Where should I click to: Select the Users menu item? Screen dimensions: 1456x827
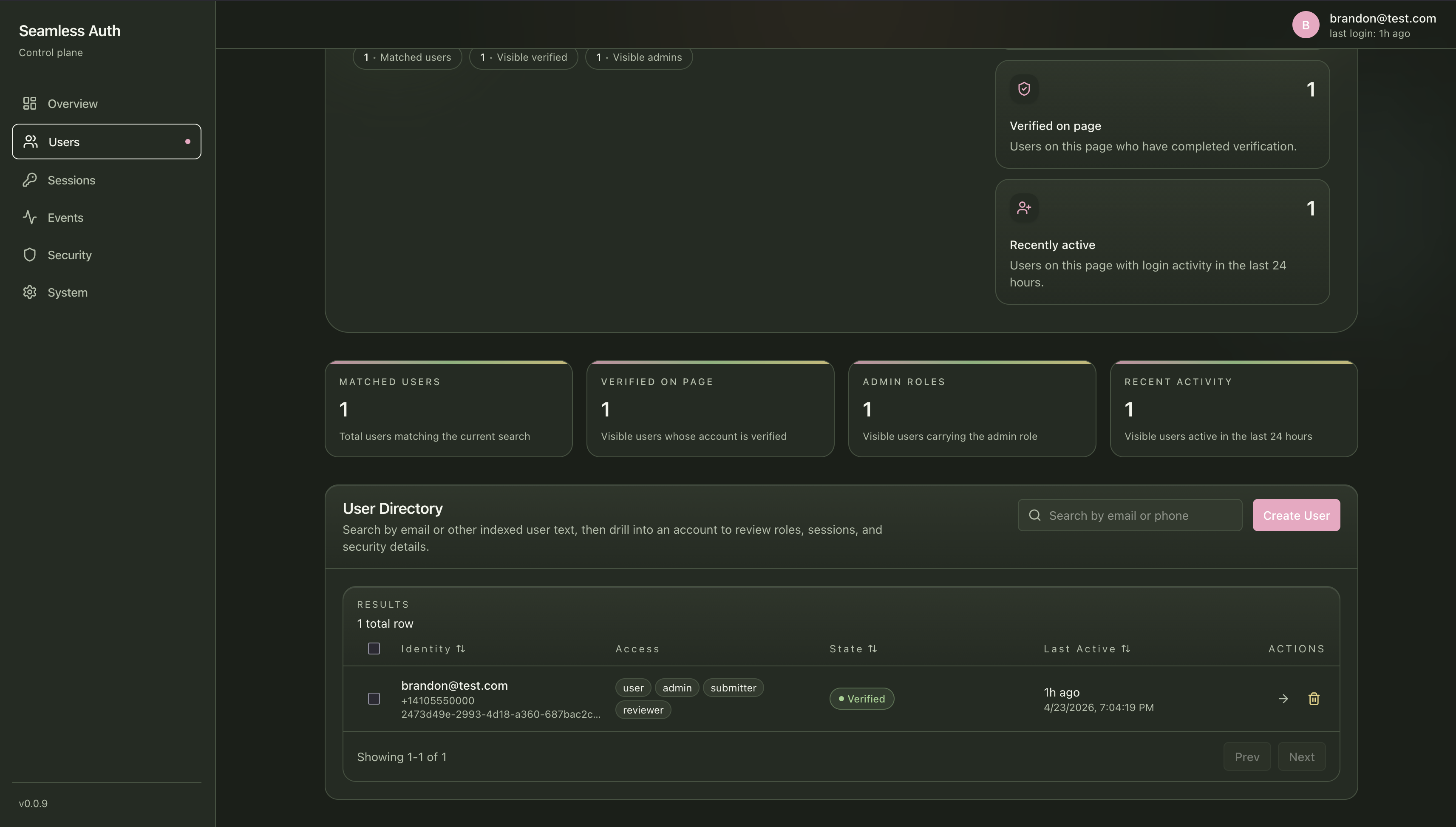pyautogui.click(x=107, y=142)
